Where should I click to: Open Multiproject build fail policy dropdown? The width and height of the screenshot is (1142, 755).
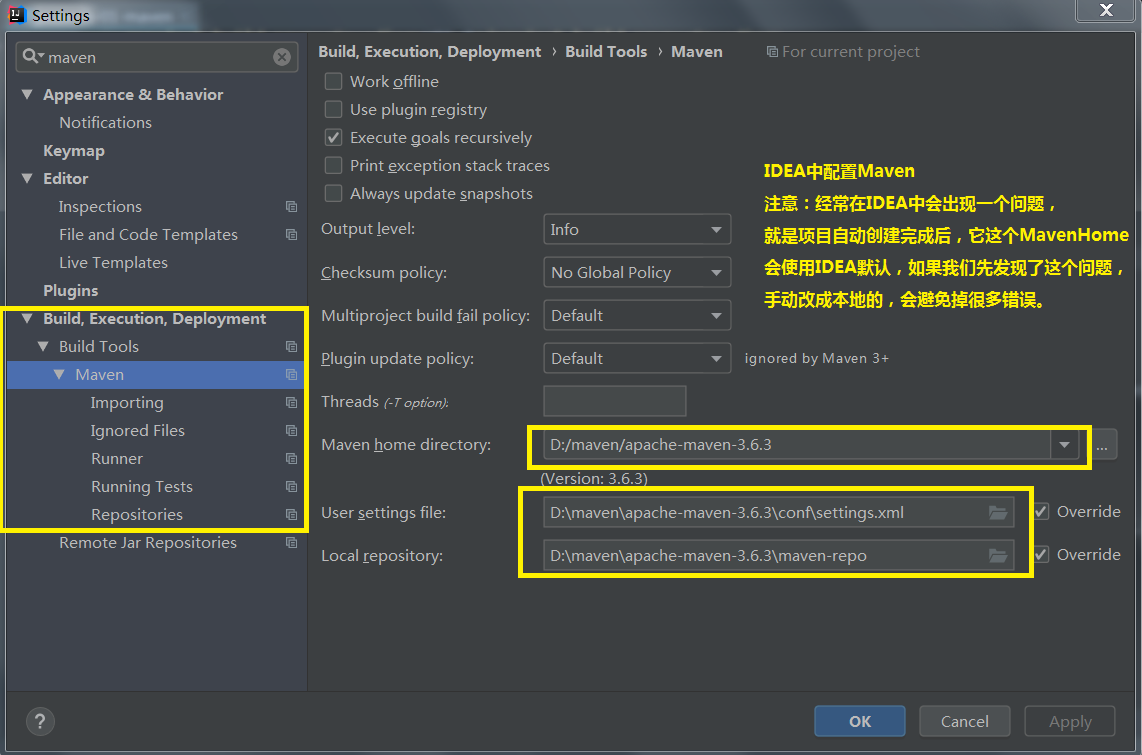pos(637,315)
